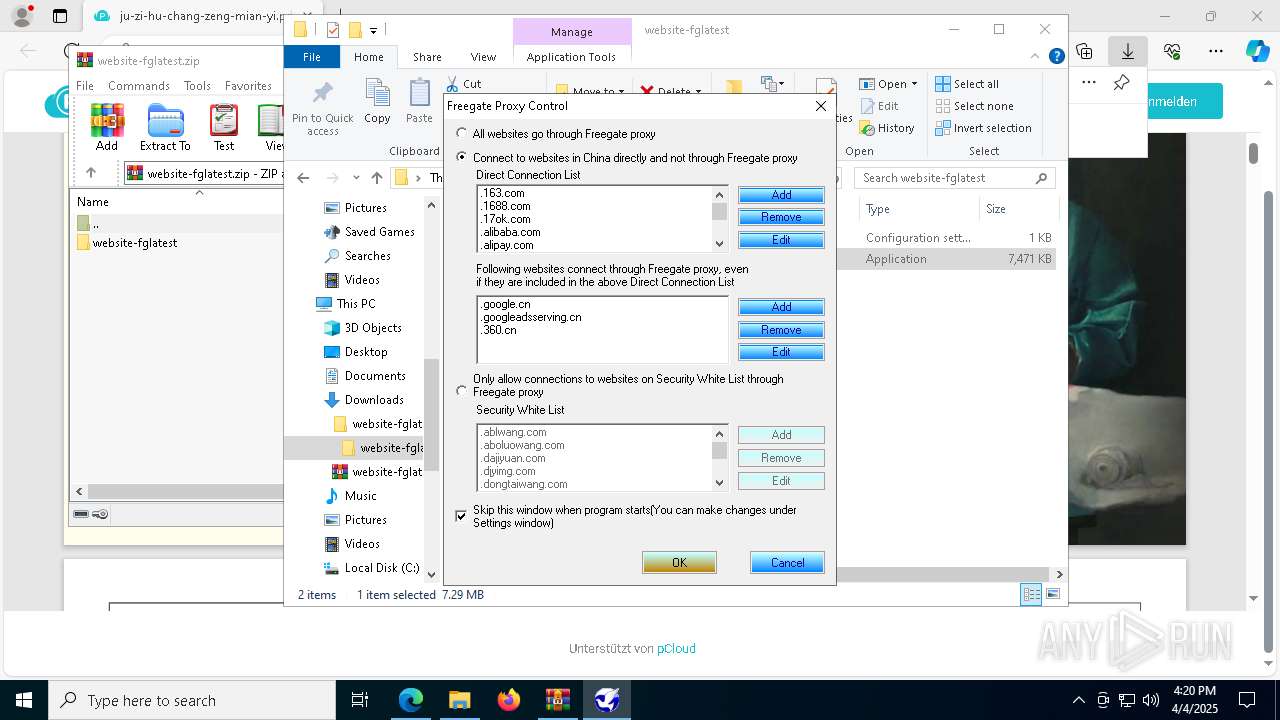Switch to Share tab in Explorer
The height and width of the screenshot is (720, 1280).
point(427,57)
